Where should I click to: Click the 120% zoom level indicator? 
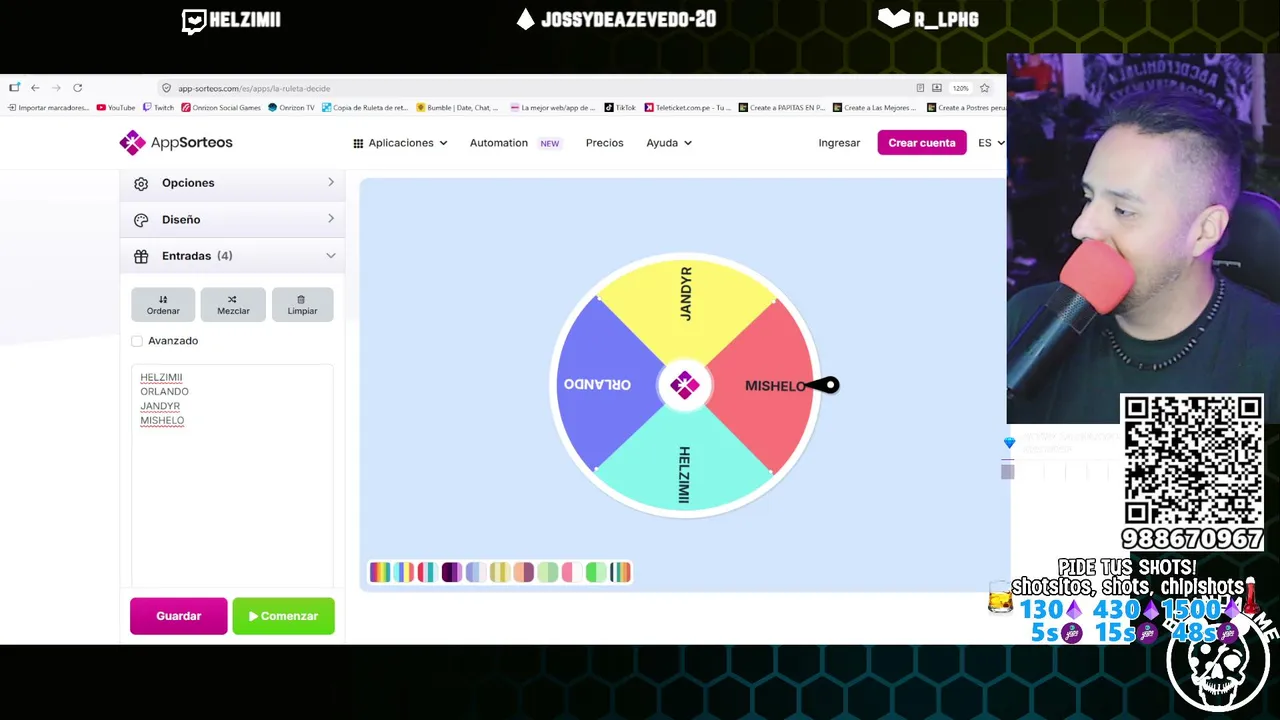[960, 88]
